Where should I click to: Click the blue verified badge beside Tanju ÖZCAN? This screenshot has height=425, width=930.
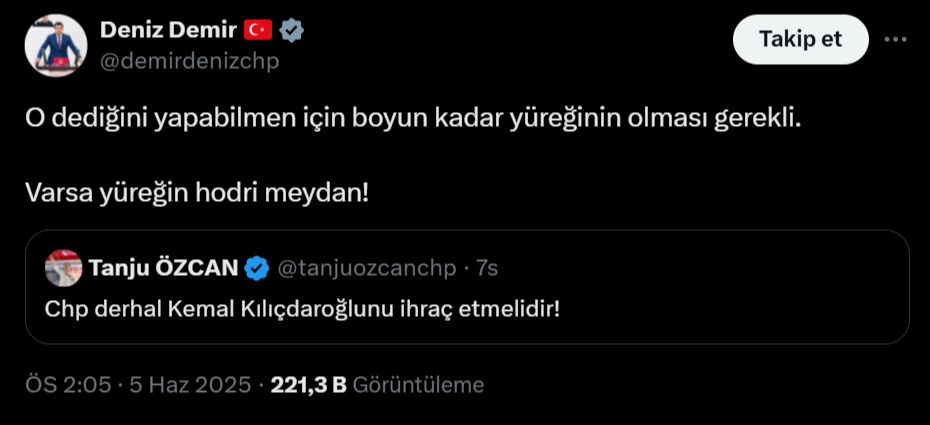pyautogui.click(x=257, y=268)
